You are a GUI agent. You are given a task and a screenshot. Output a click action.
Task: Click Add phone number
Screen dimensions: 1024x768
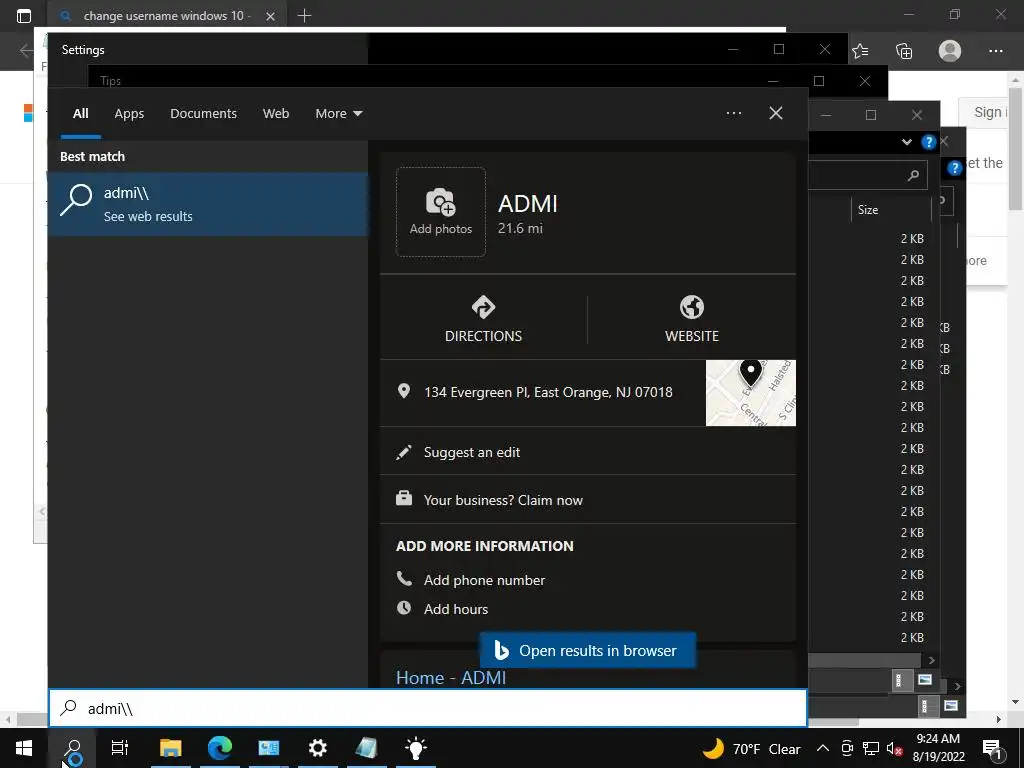pos(484,580)
